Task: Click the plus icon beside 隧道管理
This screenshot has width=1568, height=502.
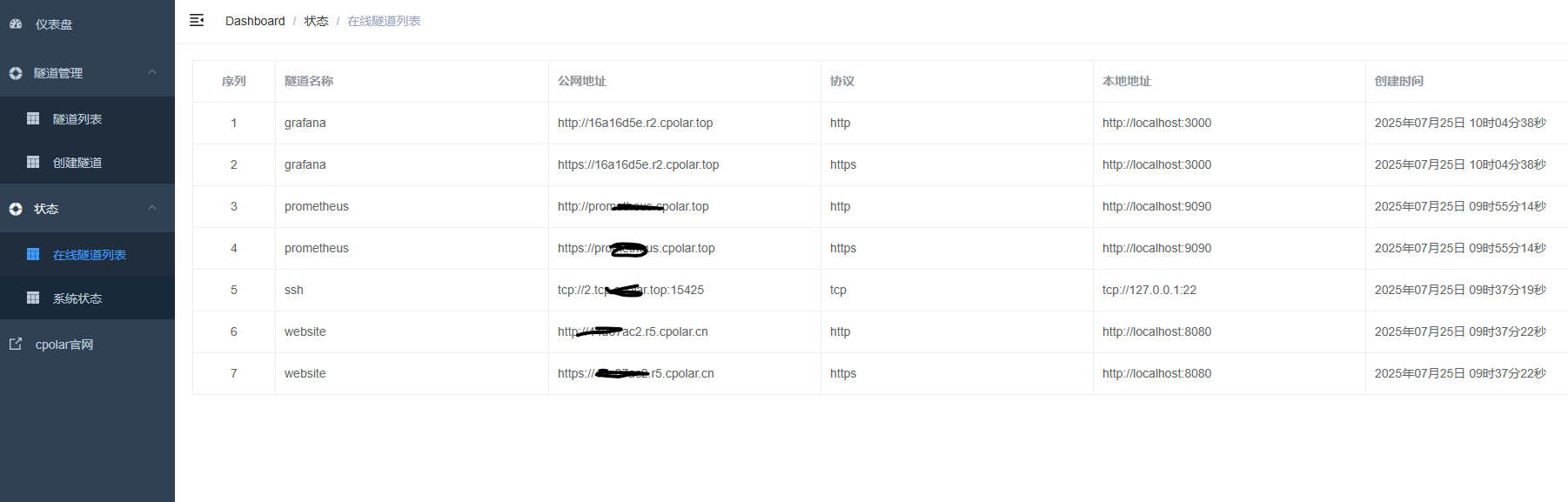Action: (16, 73)
